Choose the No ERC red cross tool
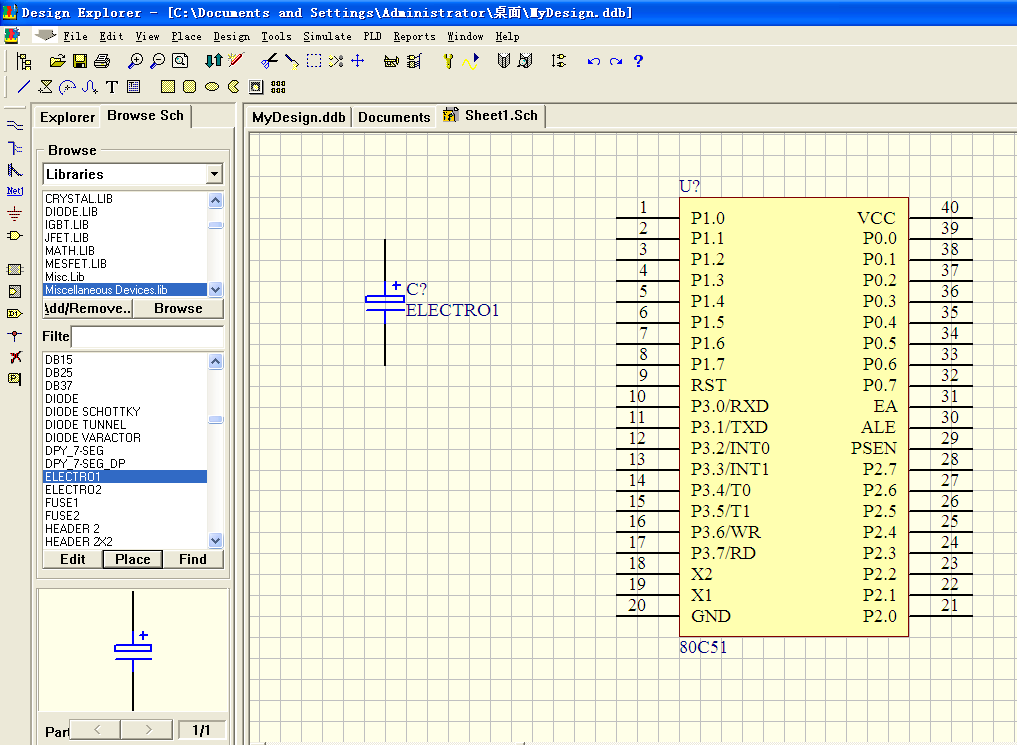1017x745 pixels. tap(15, 357)
